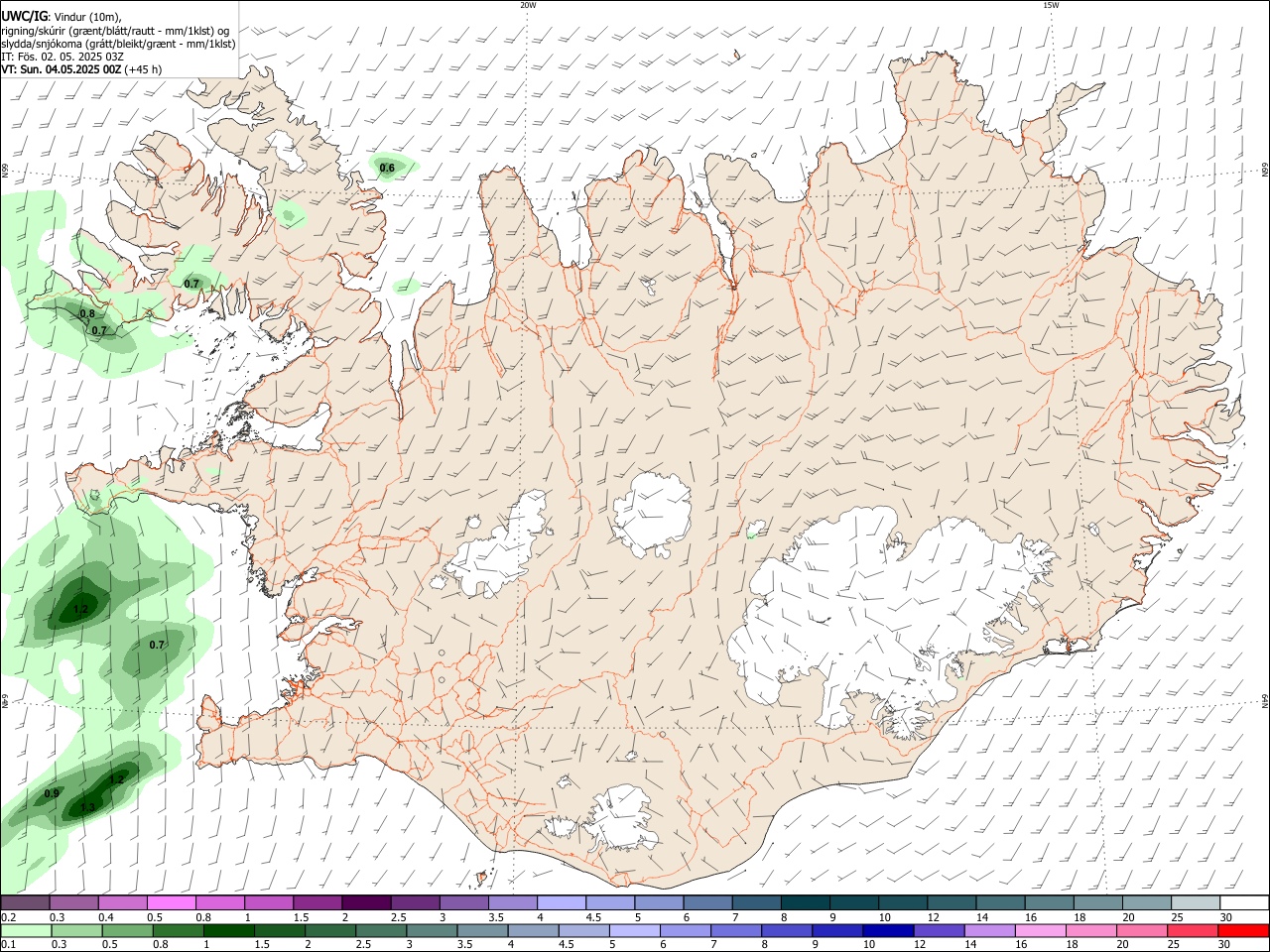1270x952 pixels.
Task: Select the light lavender 4 swatch in upper legend
Action: point(560,902)
